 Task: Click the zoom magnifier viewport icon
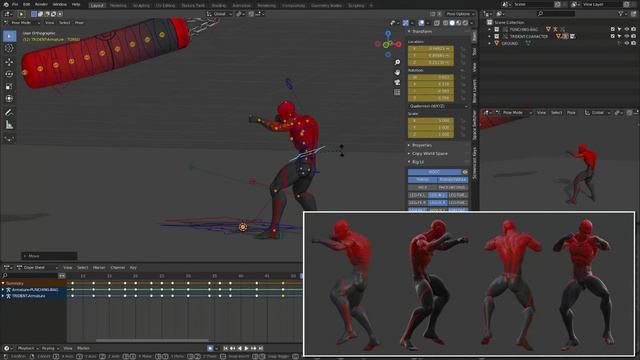397,62
